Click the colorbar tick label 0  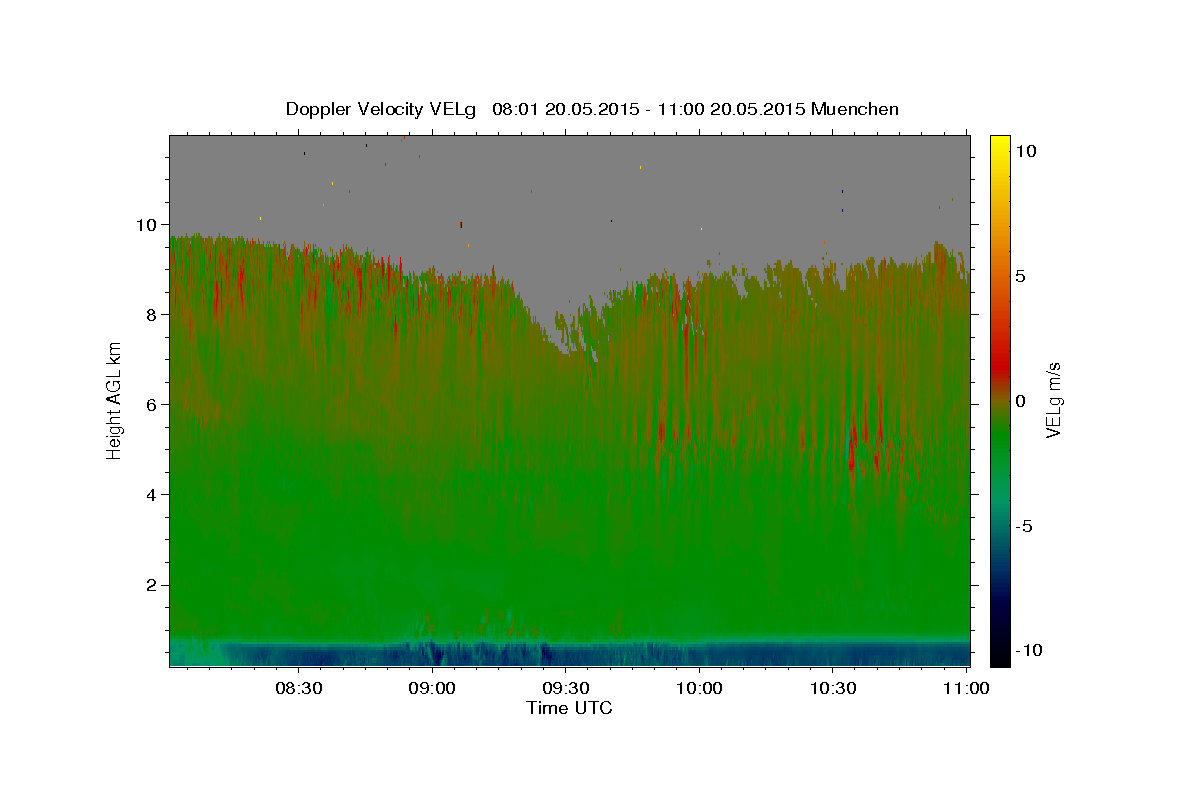pyautogui.click(x=1020, y=401)
